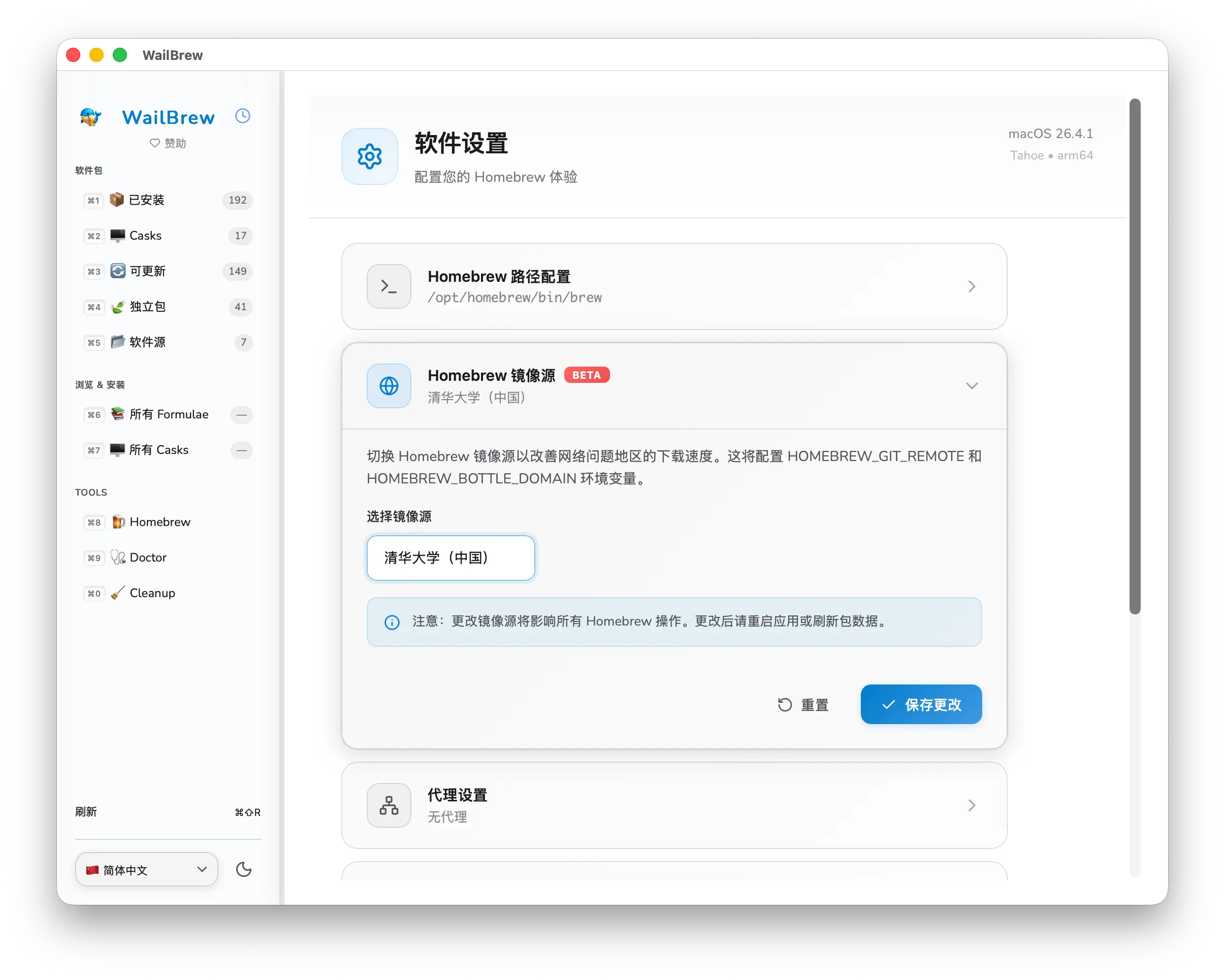The height and width of the screenshot is (980, 1225).
Task: Open the 清华大学（中国）mirror dropdown
Action: tap(450, 558)
